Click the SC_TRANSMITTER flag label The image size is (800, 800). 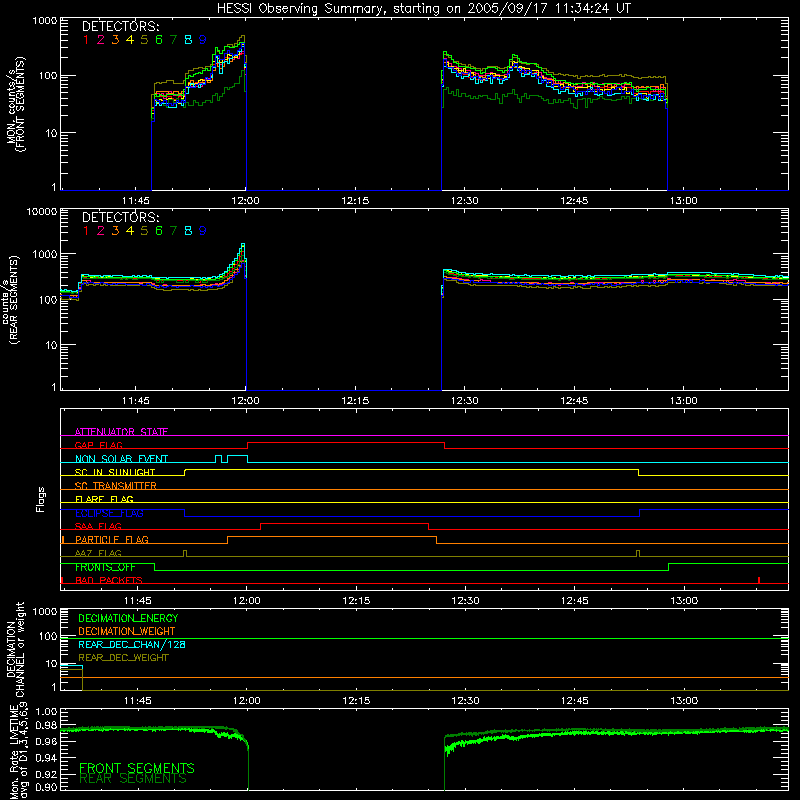click(116, 485)
